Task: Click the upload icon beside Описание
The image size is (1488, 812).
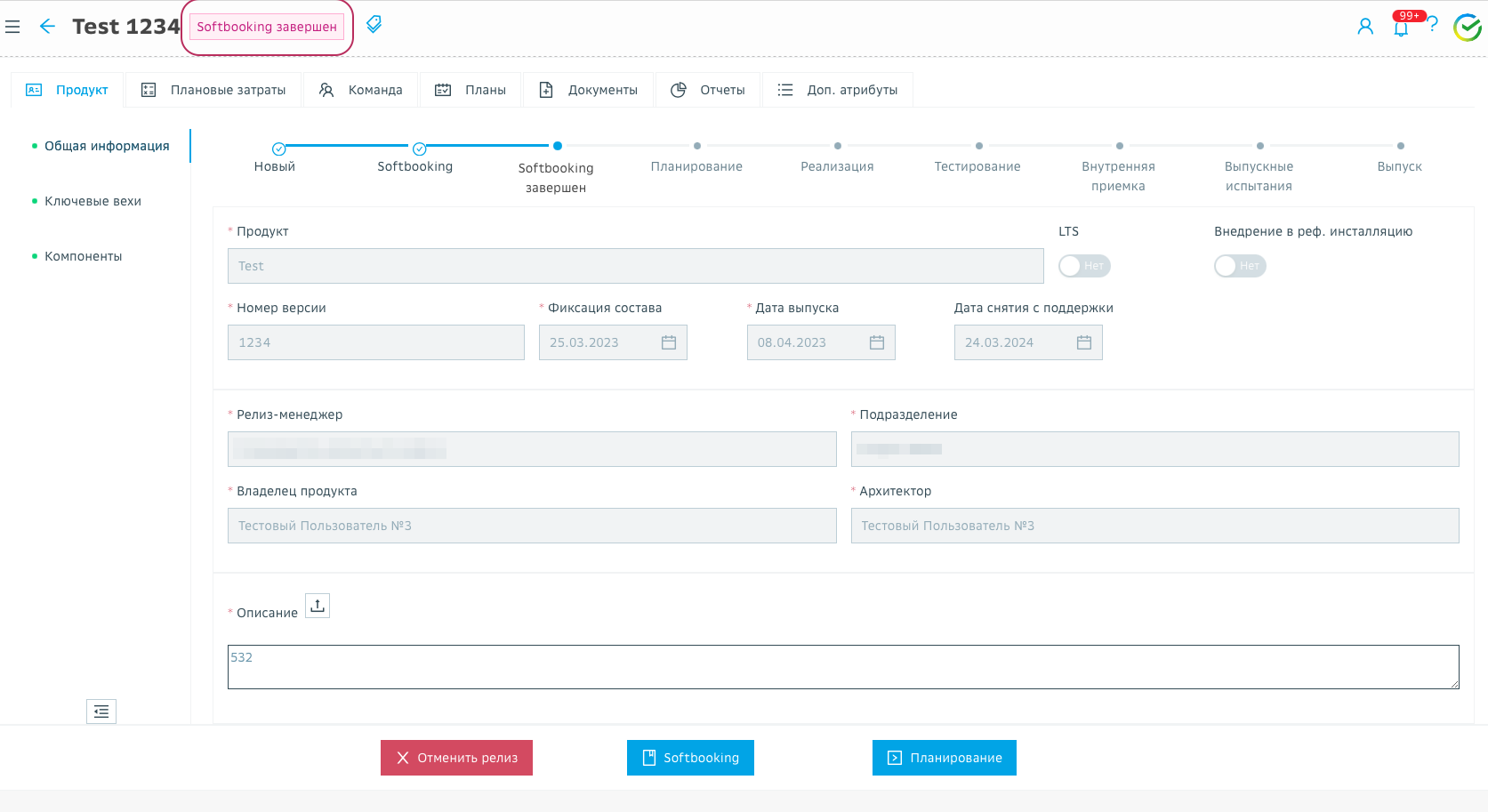Action: pyautogui.click(x=318, y=606)
